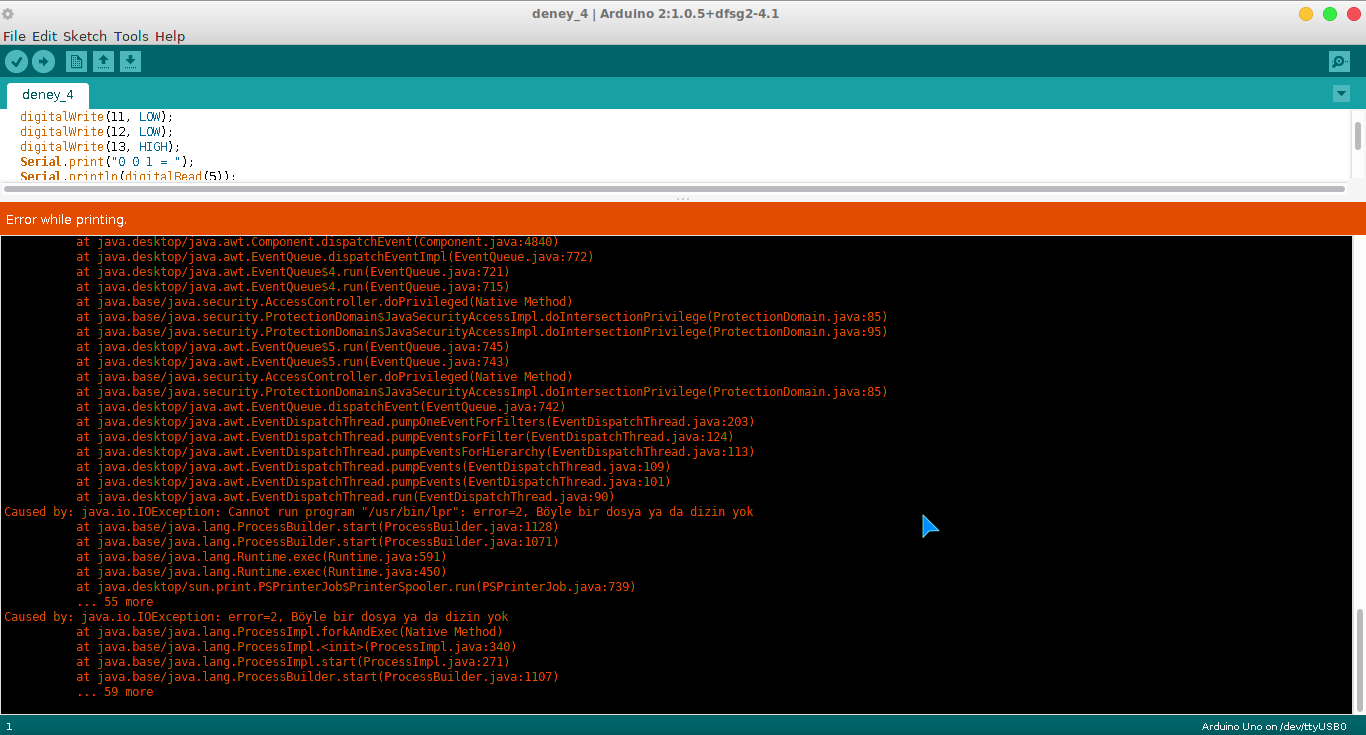Open the File menu

14,36
